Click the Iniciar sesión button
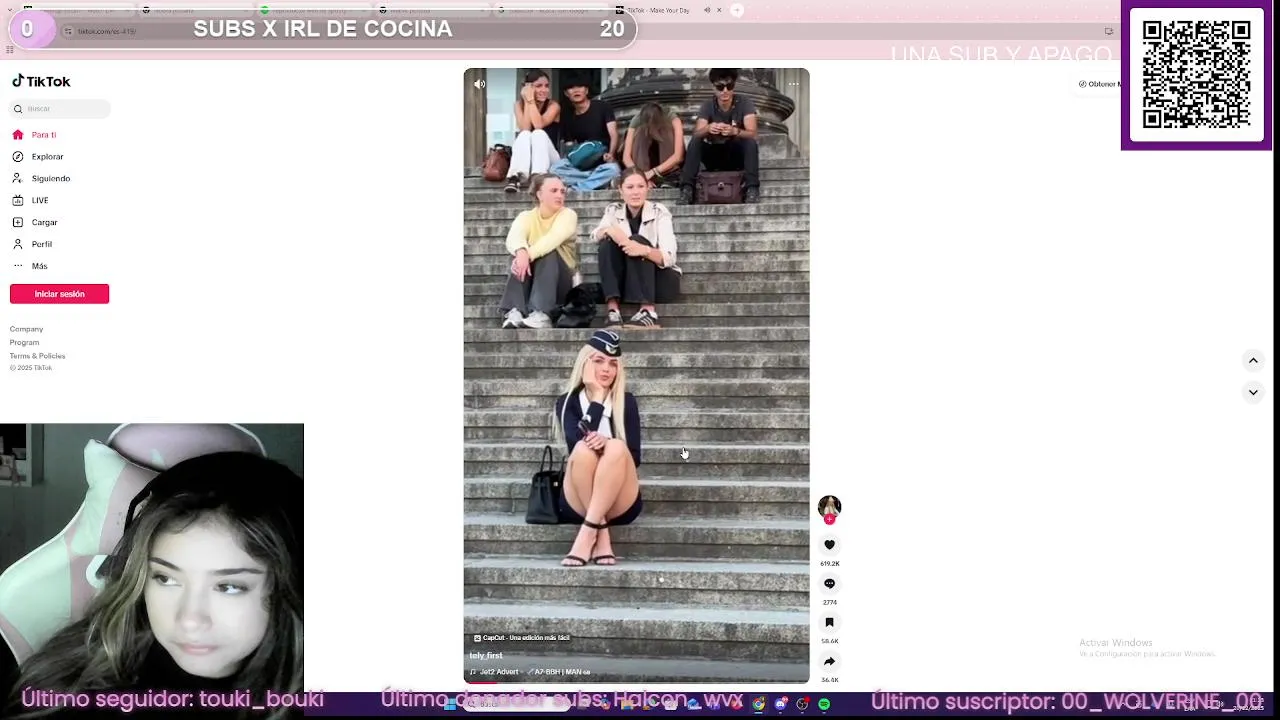Image resolution: width=1280 pixels, height=720 pixels. click(59, 294)
